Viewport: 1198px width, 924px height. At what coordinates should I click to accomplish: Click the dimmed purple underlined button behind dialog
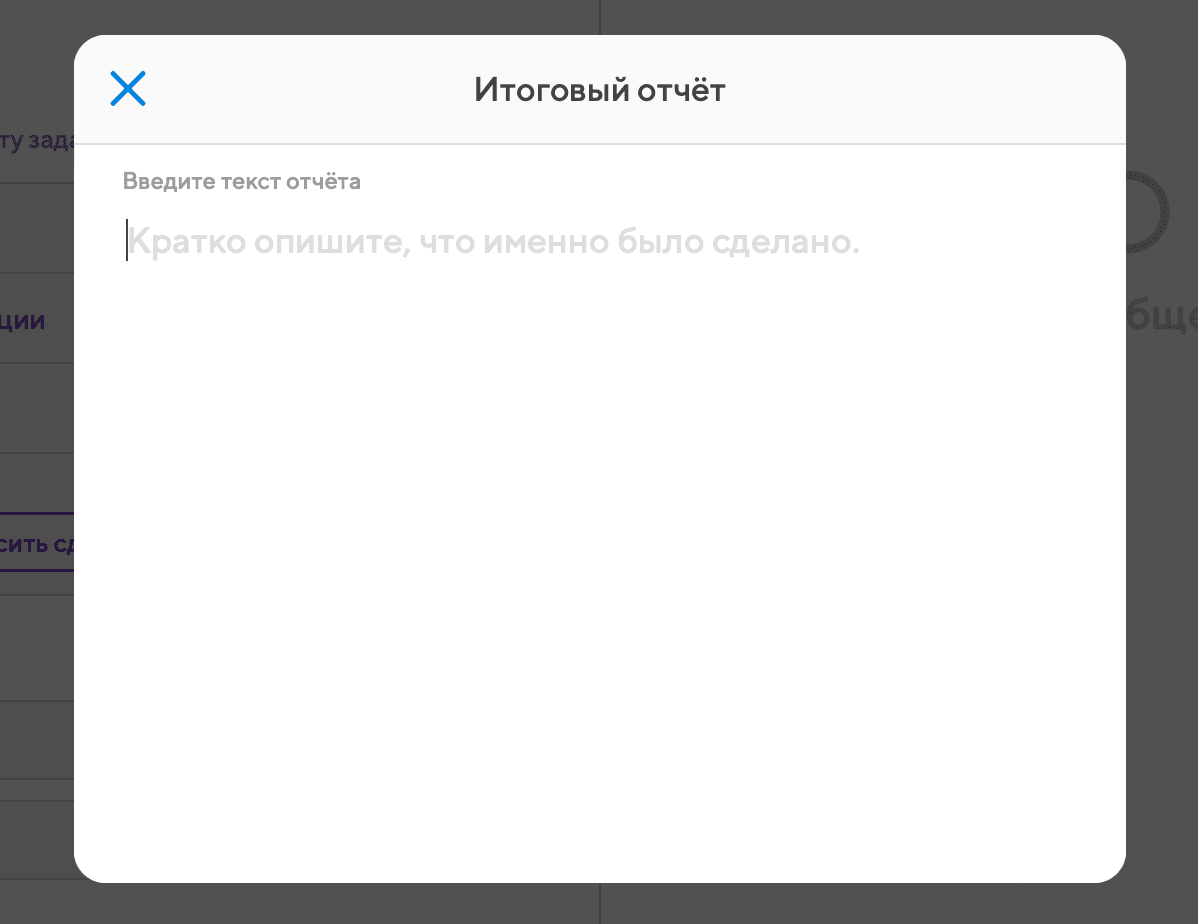point(37,543)
